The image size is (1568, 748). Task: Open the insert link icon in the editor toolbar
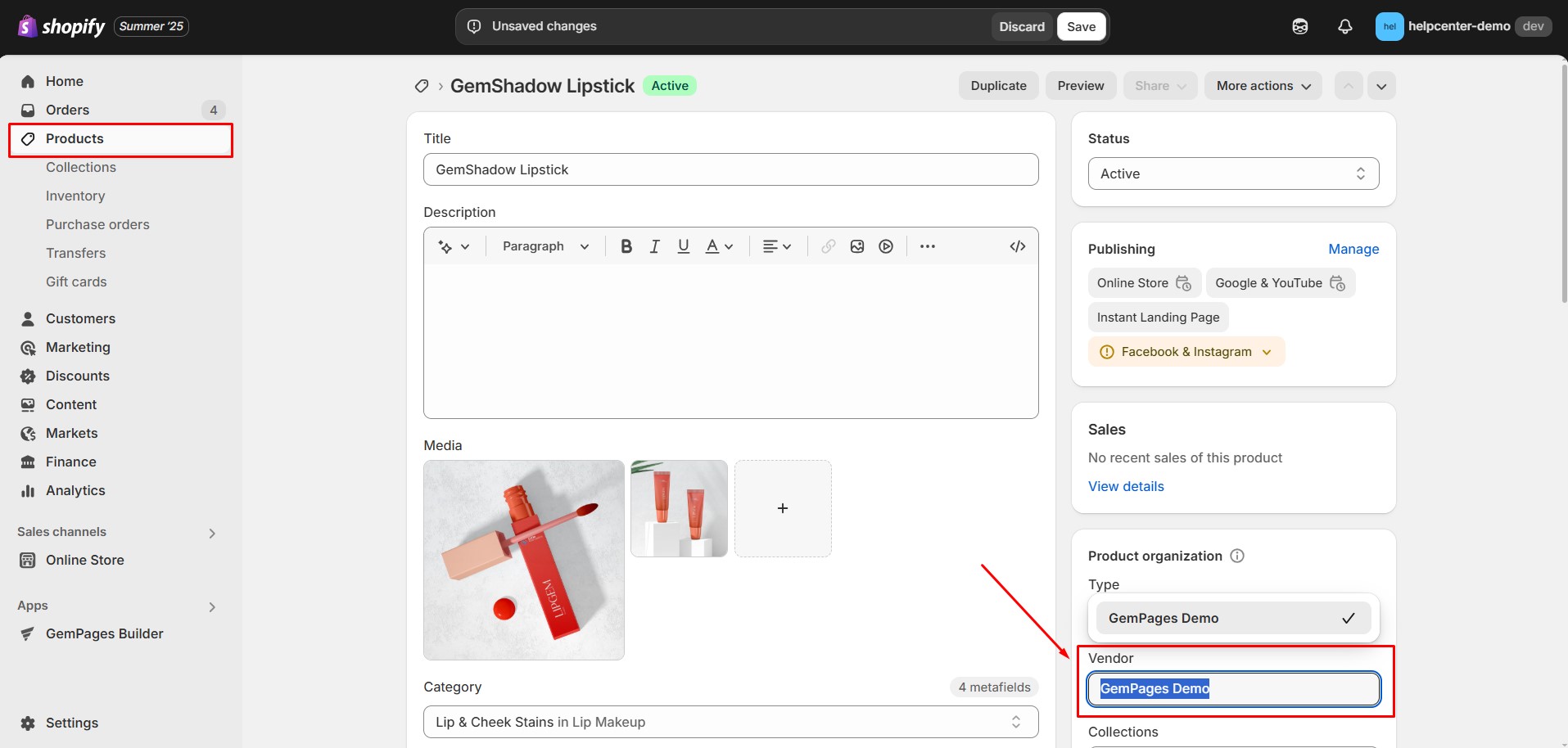coord(828,246)
